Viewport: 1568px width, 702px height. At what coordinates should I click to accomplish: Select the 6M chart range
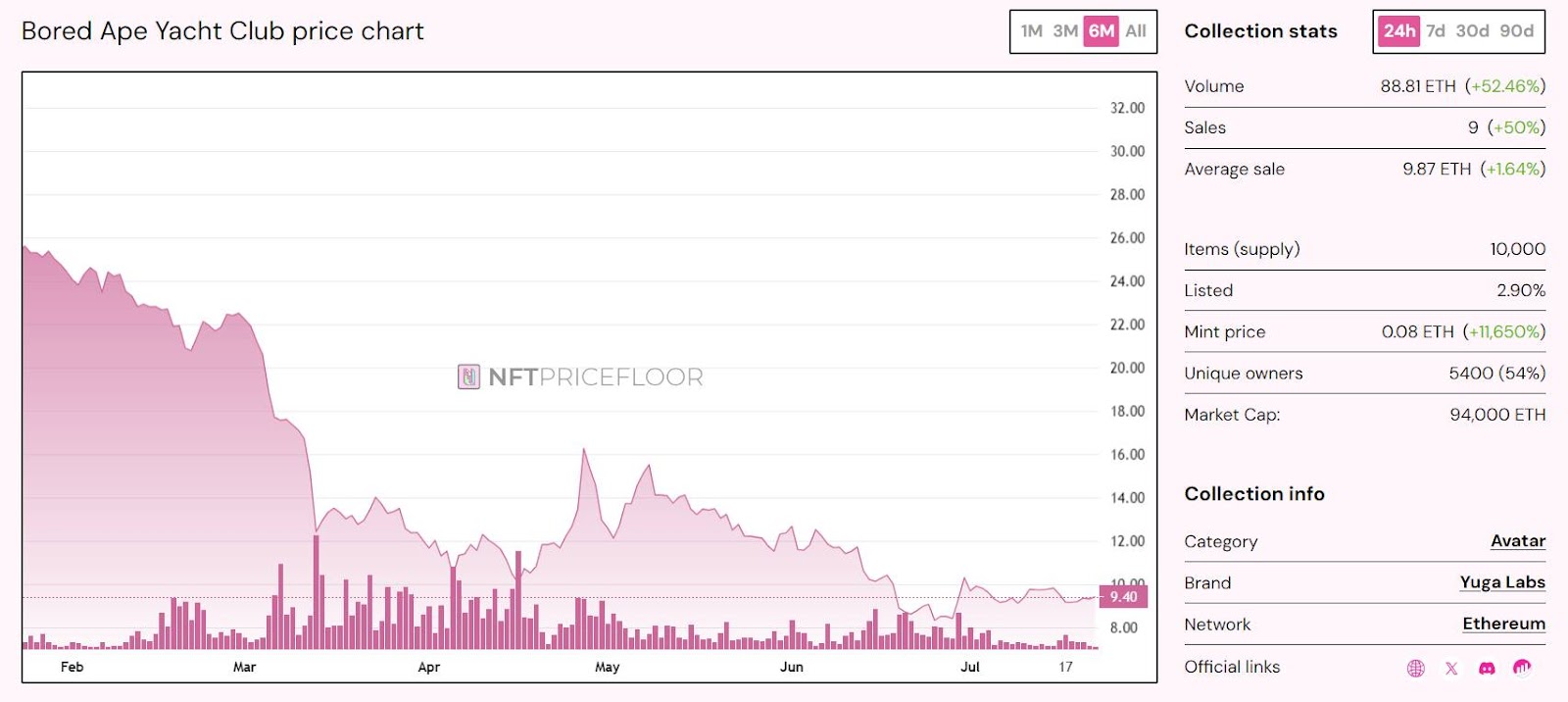pos(1102,31)
